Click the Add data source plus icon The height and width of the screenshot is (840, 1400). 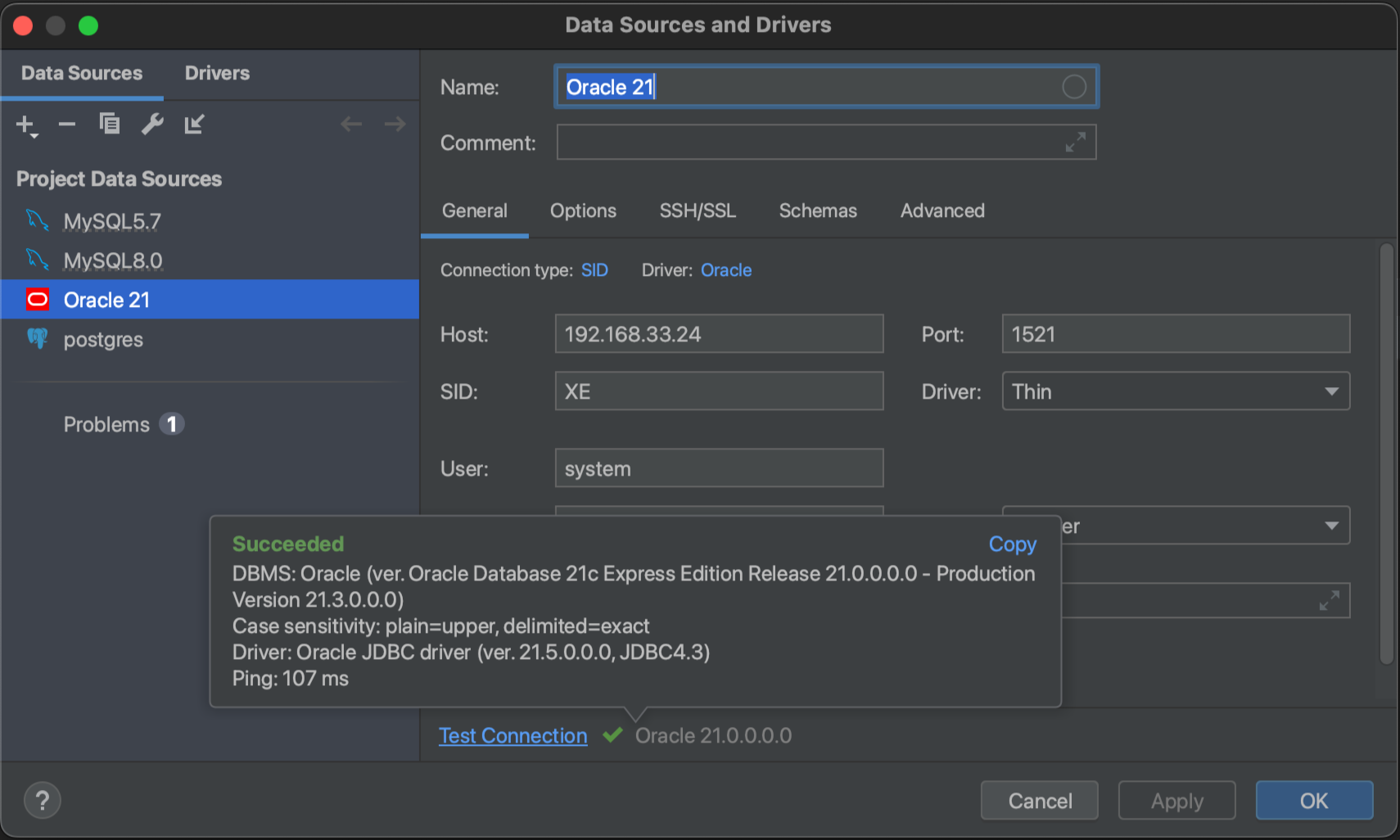[x=25, y=124]
